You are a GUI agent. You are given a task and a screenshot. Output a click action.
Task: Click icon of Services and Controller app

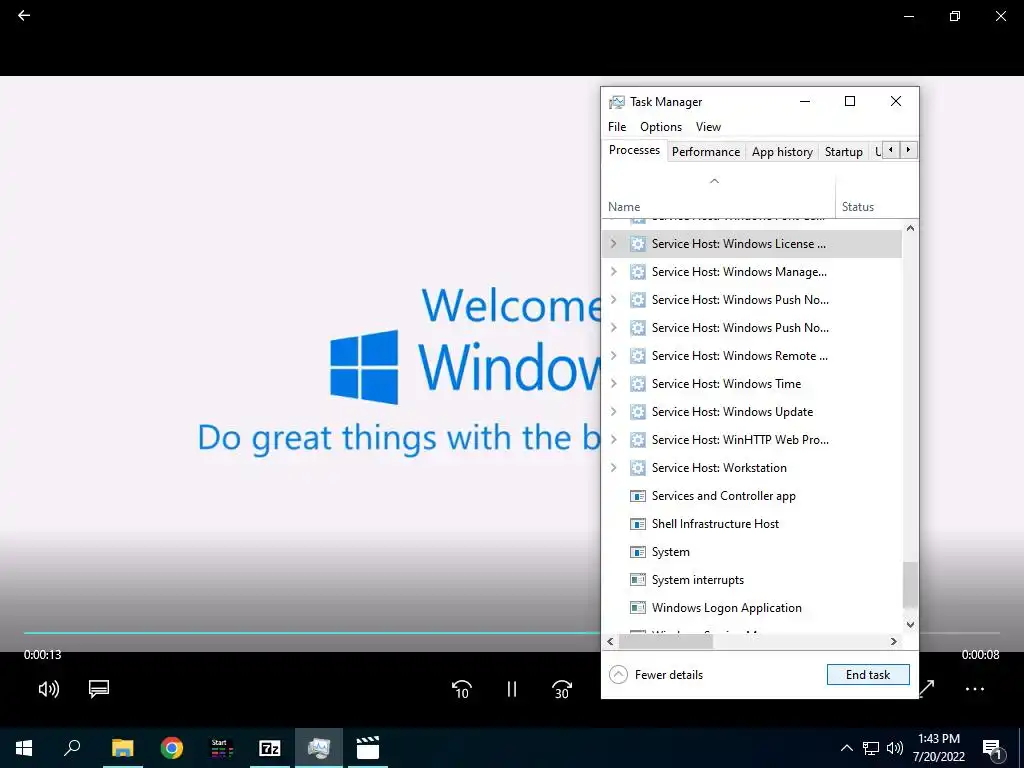[637, 496]
